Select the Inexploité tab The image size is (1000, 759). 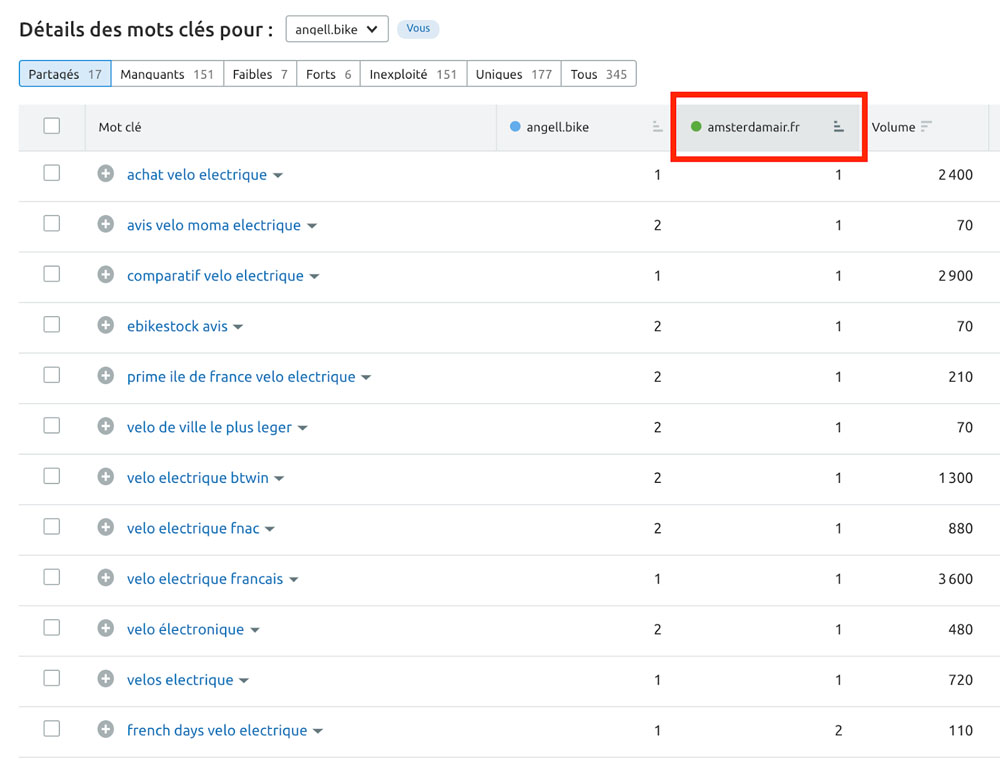[x=414, y=74]
